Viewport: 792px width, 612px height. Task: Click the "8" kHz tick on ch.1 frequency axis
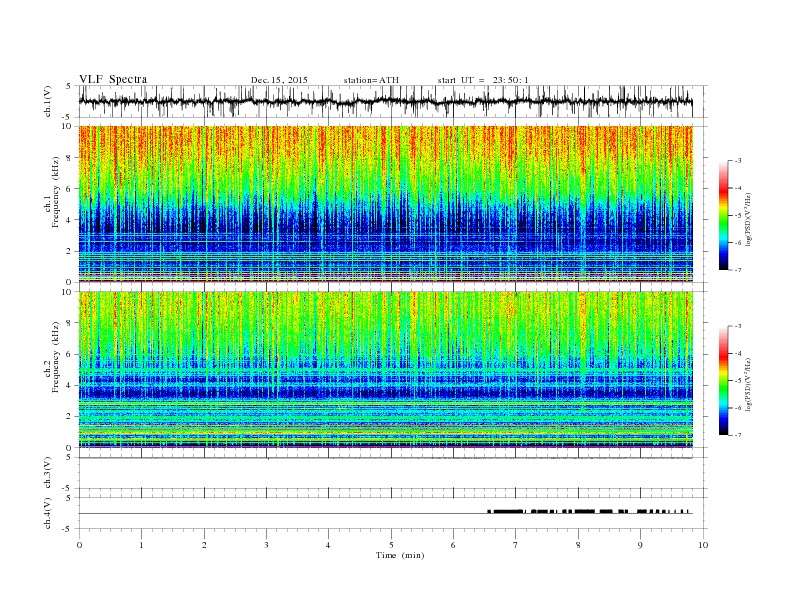pyautogui.click(x=70, y=158)
